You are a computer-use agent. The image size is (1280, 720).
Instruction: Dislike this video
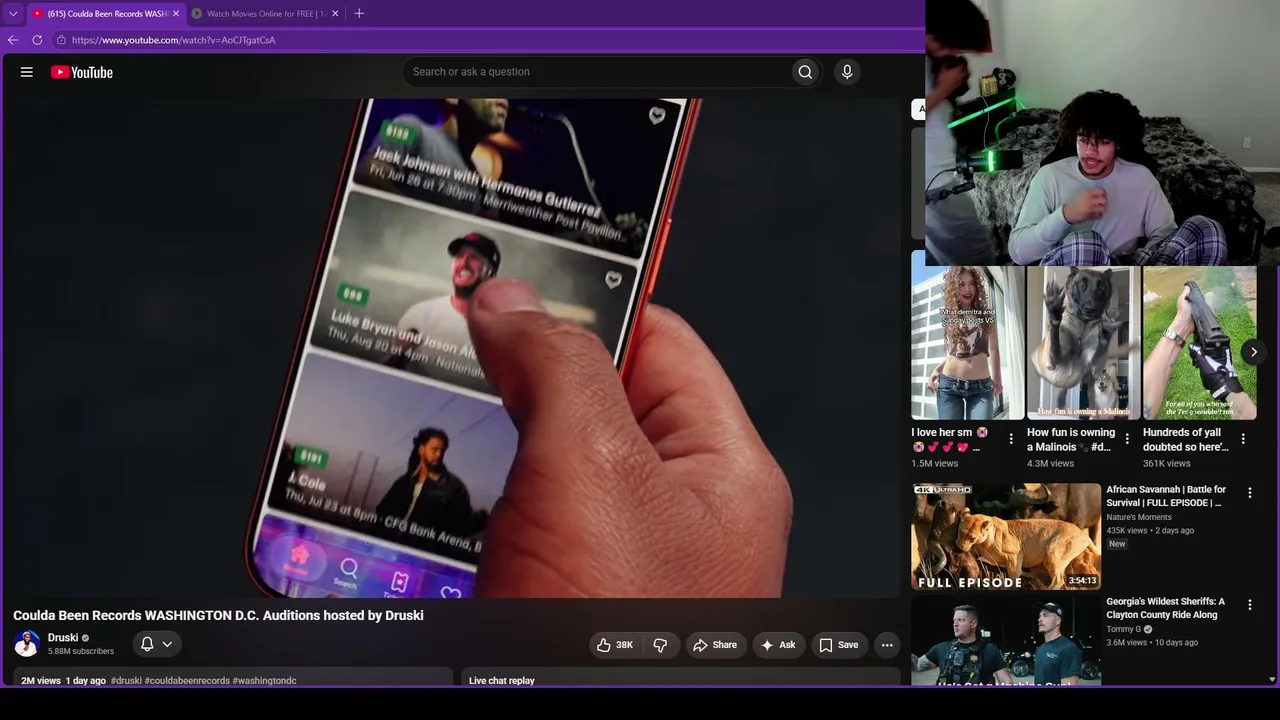[660, 645]
